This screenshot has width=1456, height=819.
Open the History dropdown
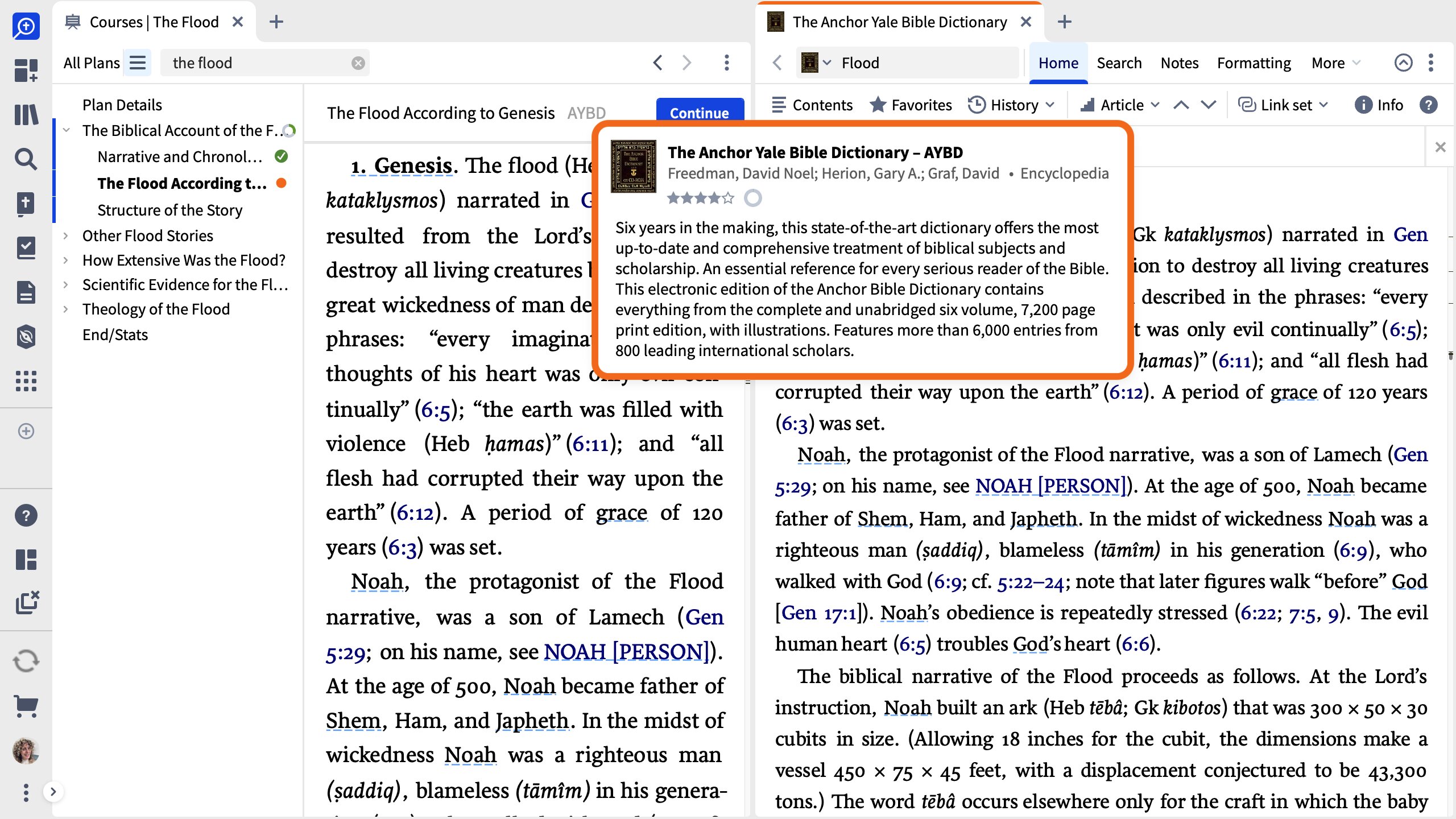[1012, 105]
